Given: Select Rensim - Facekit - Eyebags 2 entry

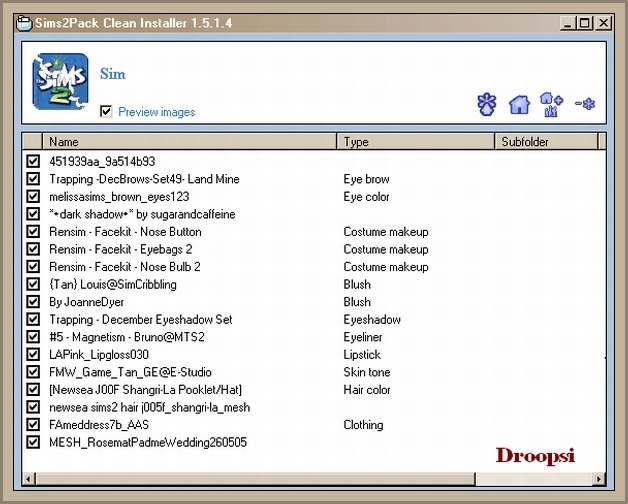Looking at the screenshot, I should (x=121, y=249).
